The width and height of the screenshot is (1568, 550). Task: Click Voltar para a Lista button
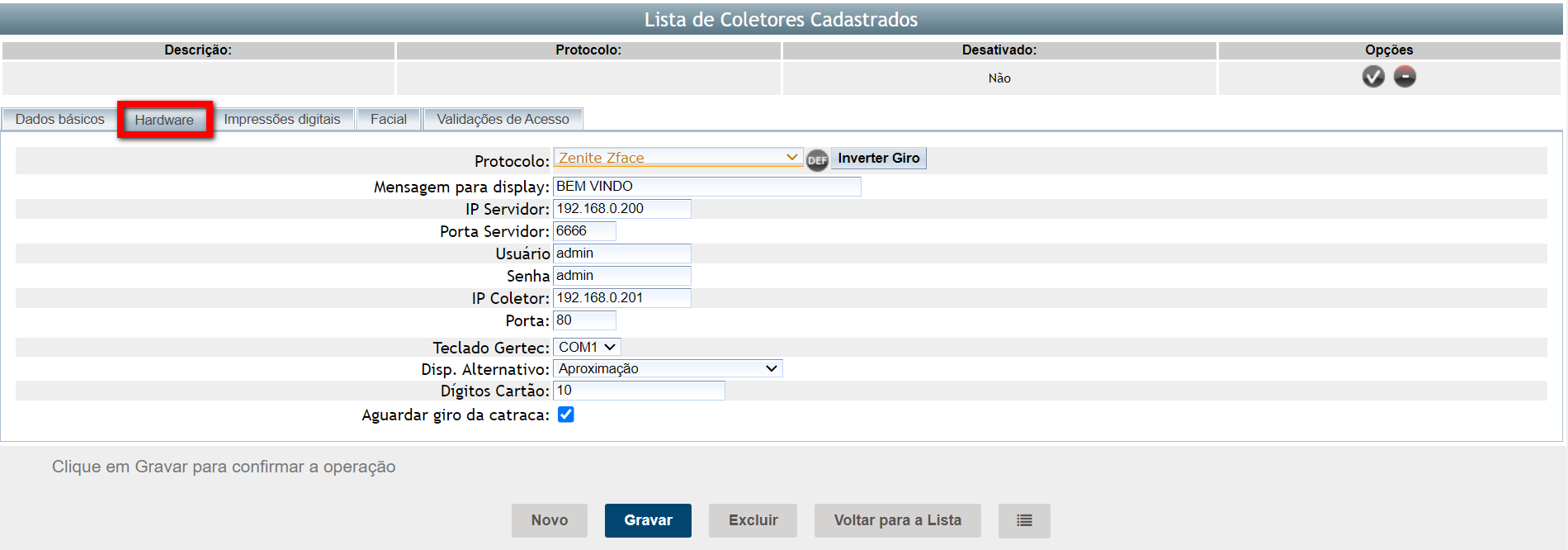pyautogui.click(x=897, y=520)
